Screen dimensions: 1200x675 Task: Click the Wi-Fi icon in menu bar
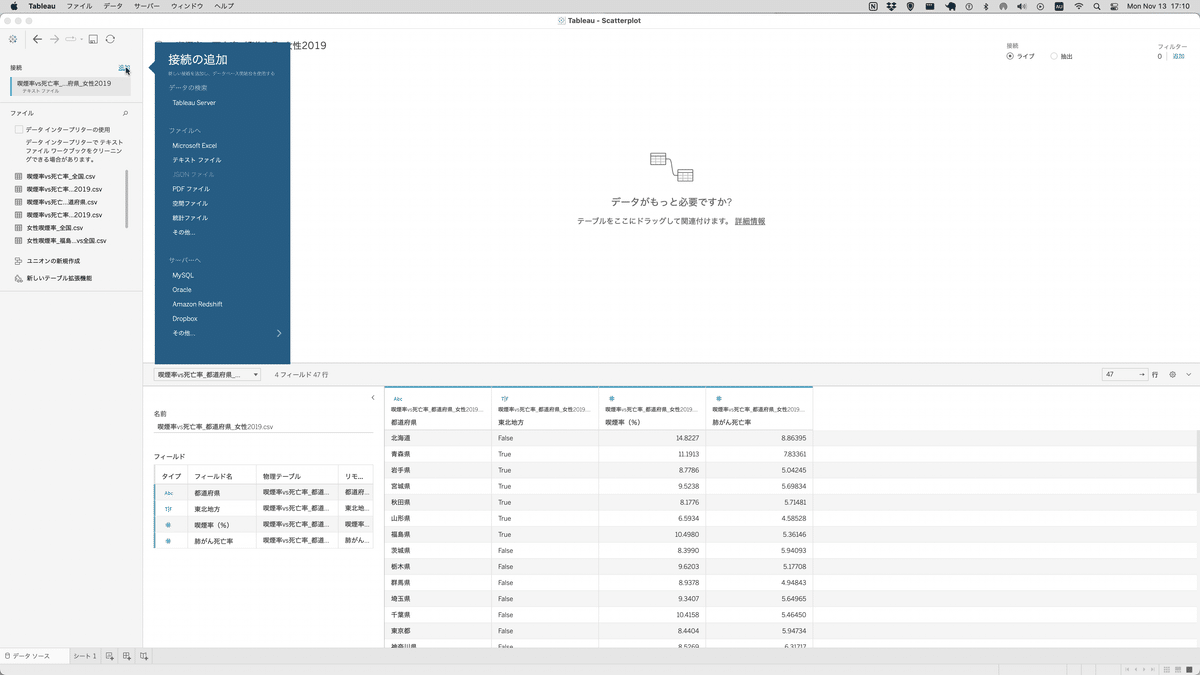1078,6
